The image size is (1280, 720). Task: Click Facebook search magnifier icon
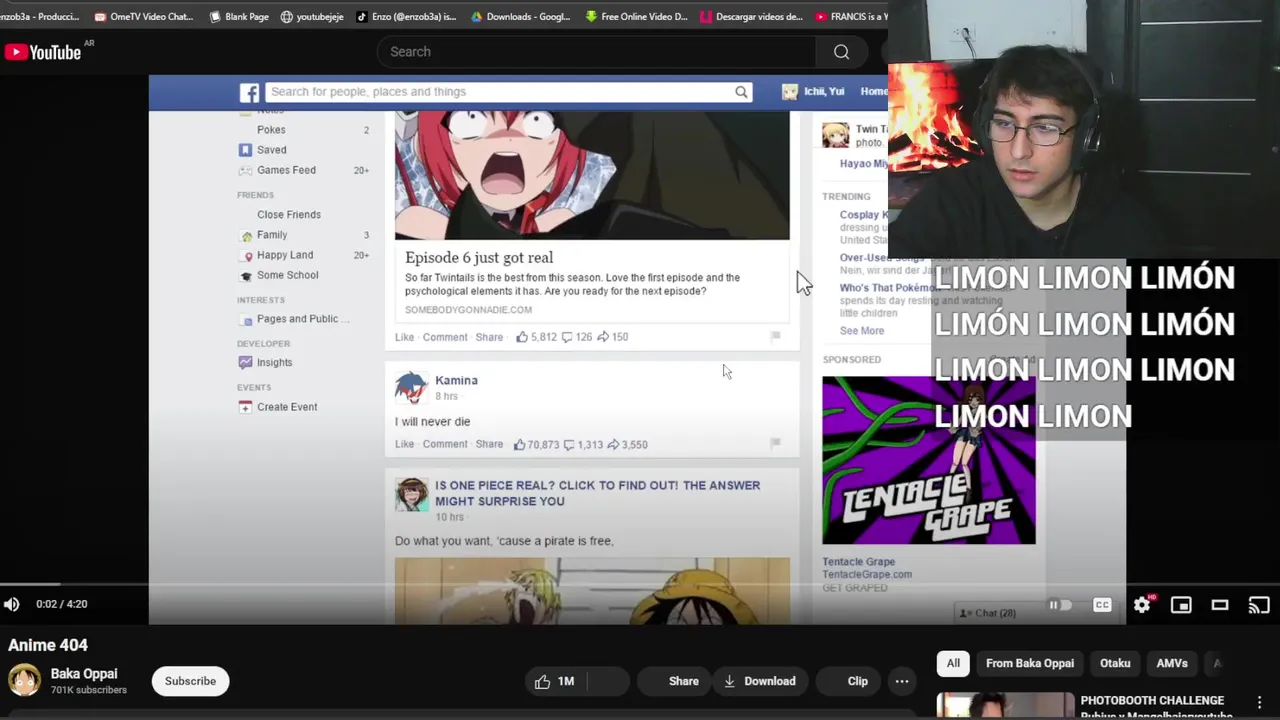coord(741,92)
